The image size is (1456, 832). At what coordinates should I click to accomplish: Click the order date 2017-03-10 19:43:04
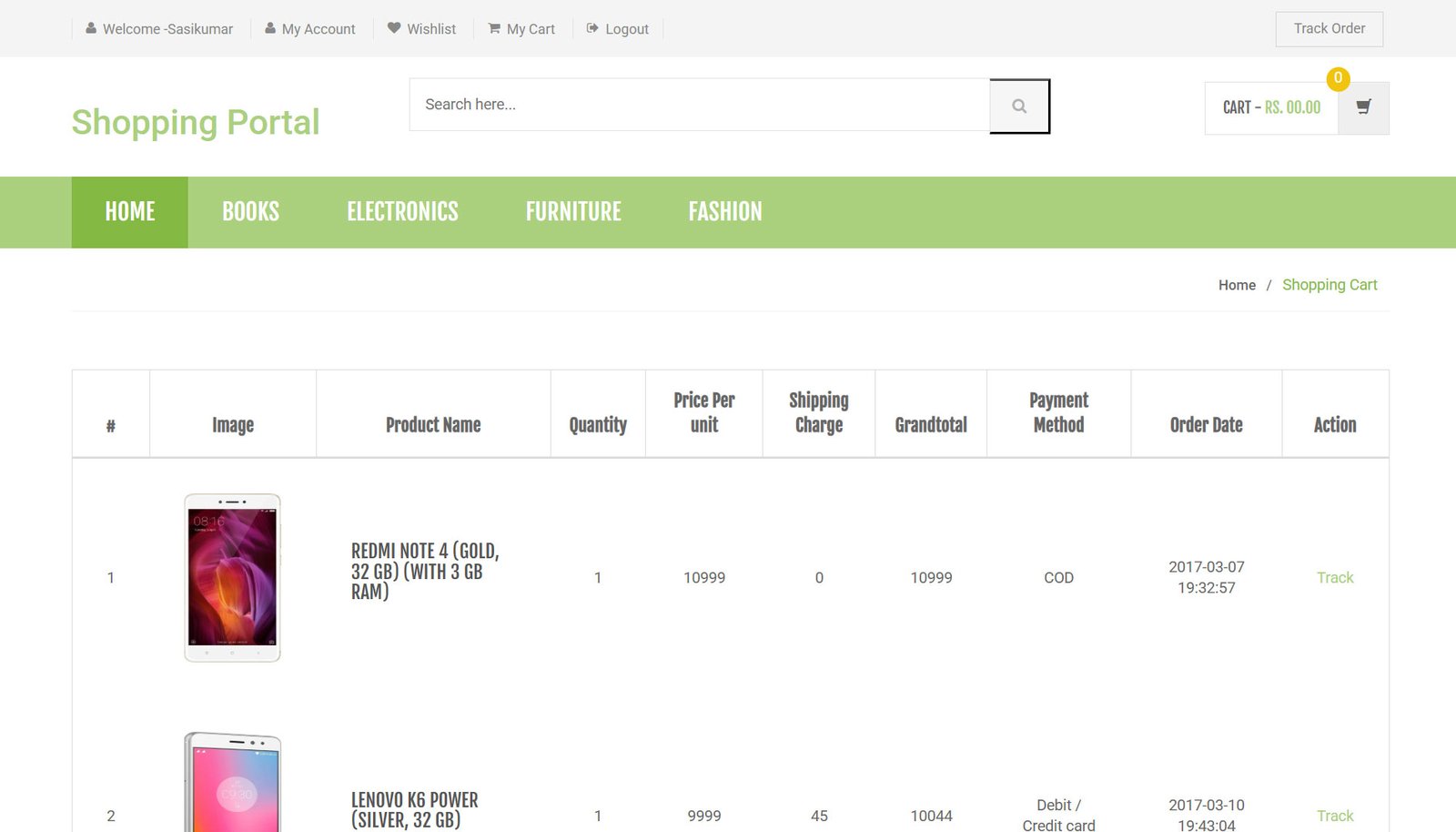1207,816
